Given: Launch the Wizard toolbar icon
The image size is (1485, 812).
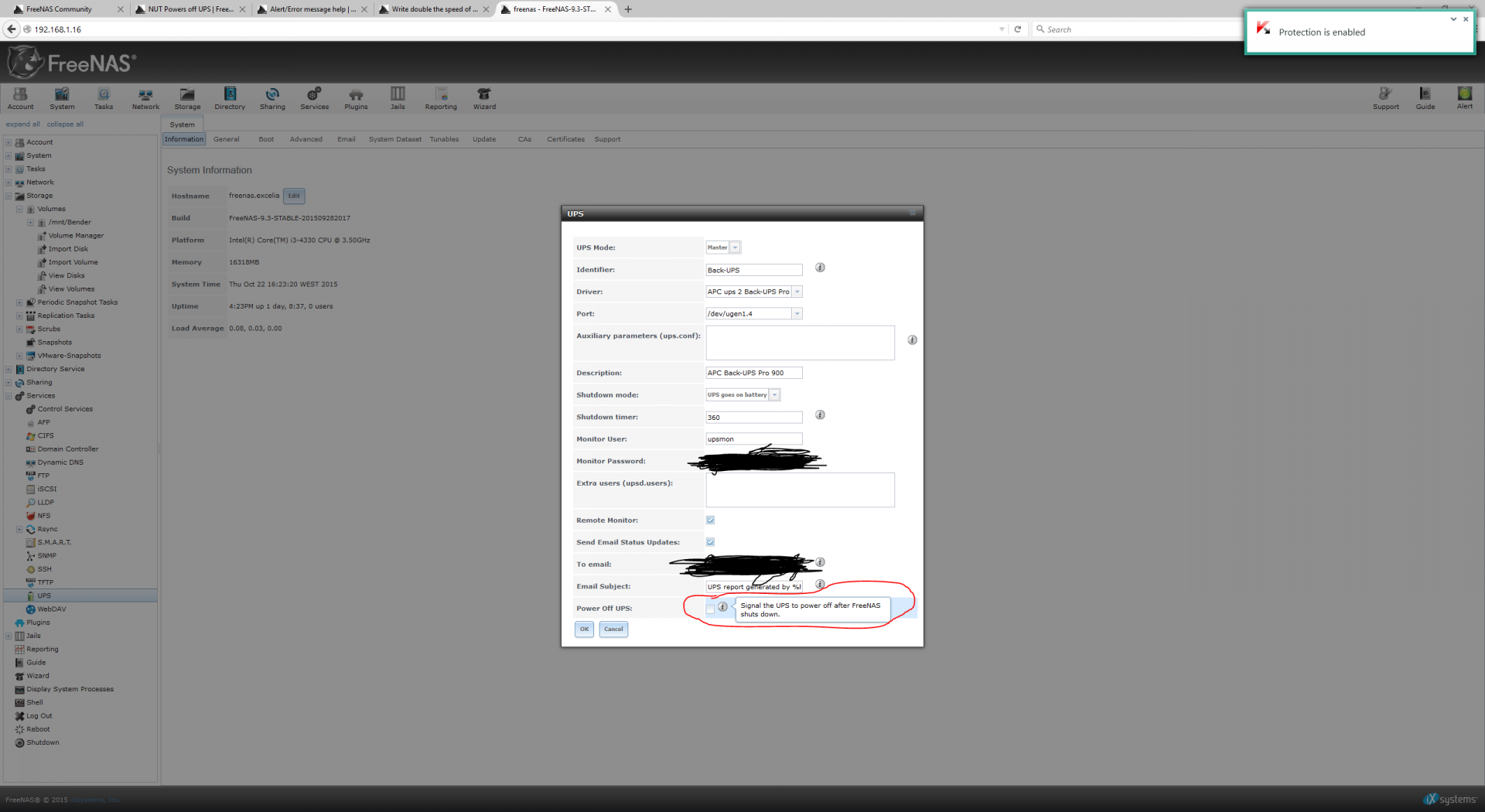Looking at the screenshot, I should (x=484, y=98).
